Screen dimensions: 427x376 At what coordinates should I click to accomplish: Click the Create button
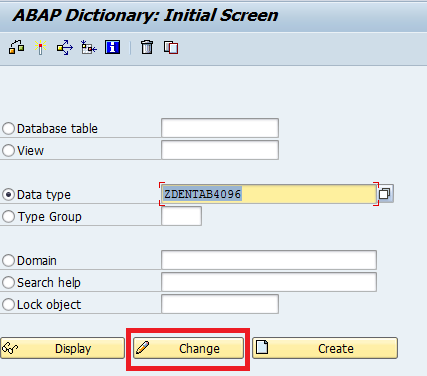tap(325, 348)
